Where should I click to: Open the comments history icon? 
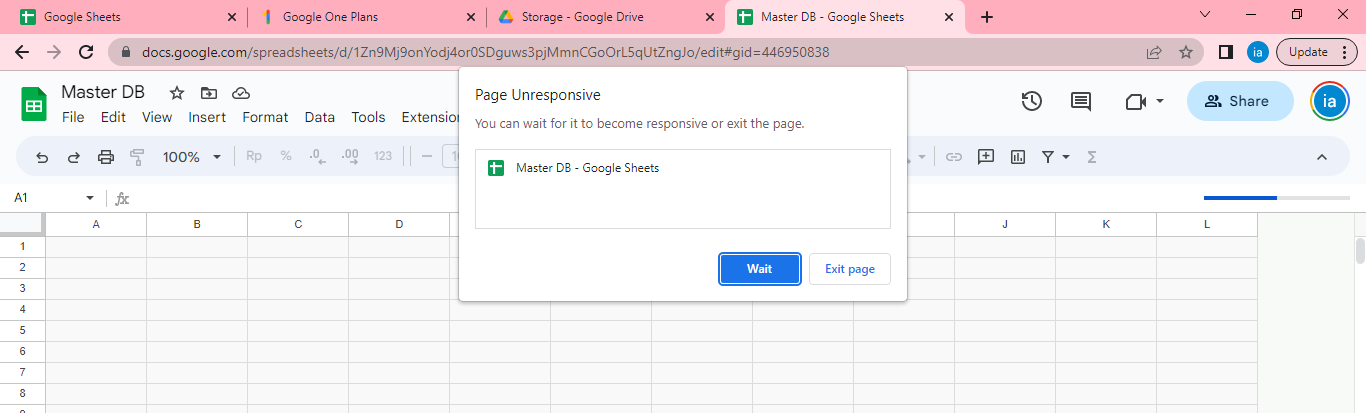click(x=1081, y=101)
